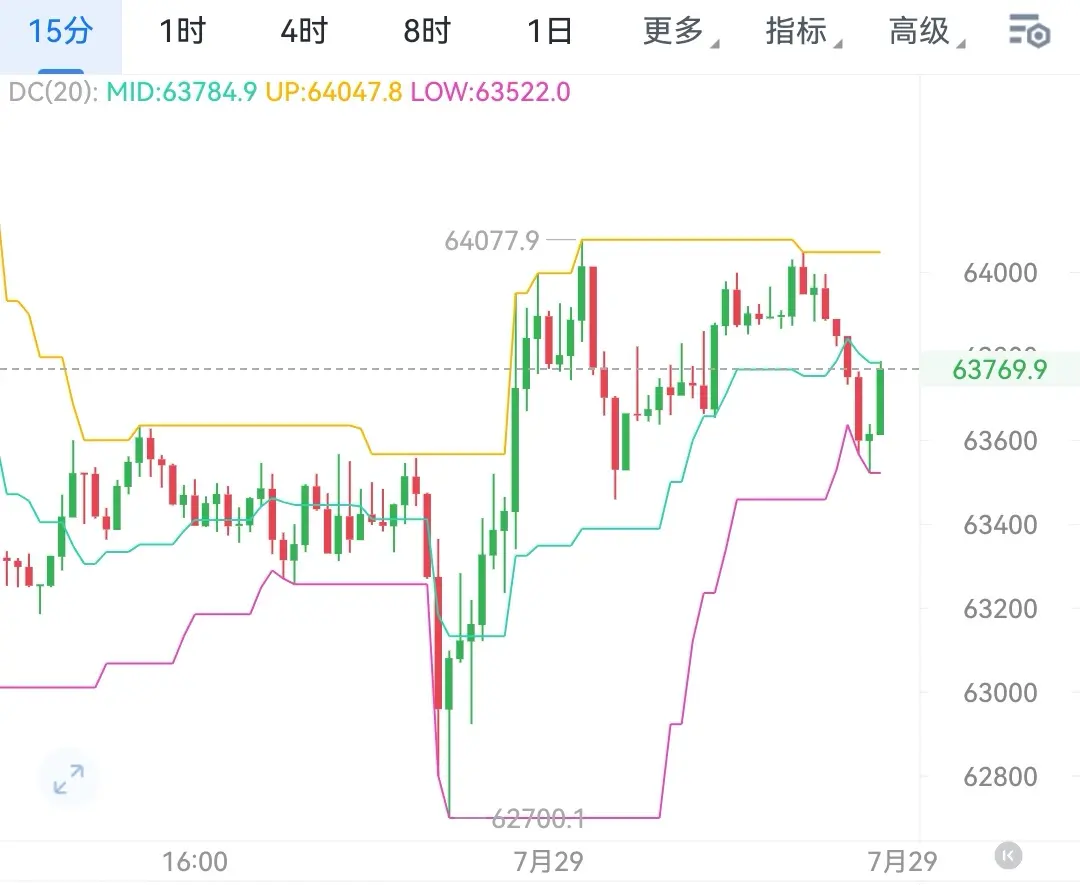Viewport: 1080px width, 885px height.
Task: Switch to the 15分 timeframe tab
Action: [60, 32]
